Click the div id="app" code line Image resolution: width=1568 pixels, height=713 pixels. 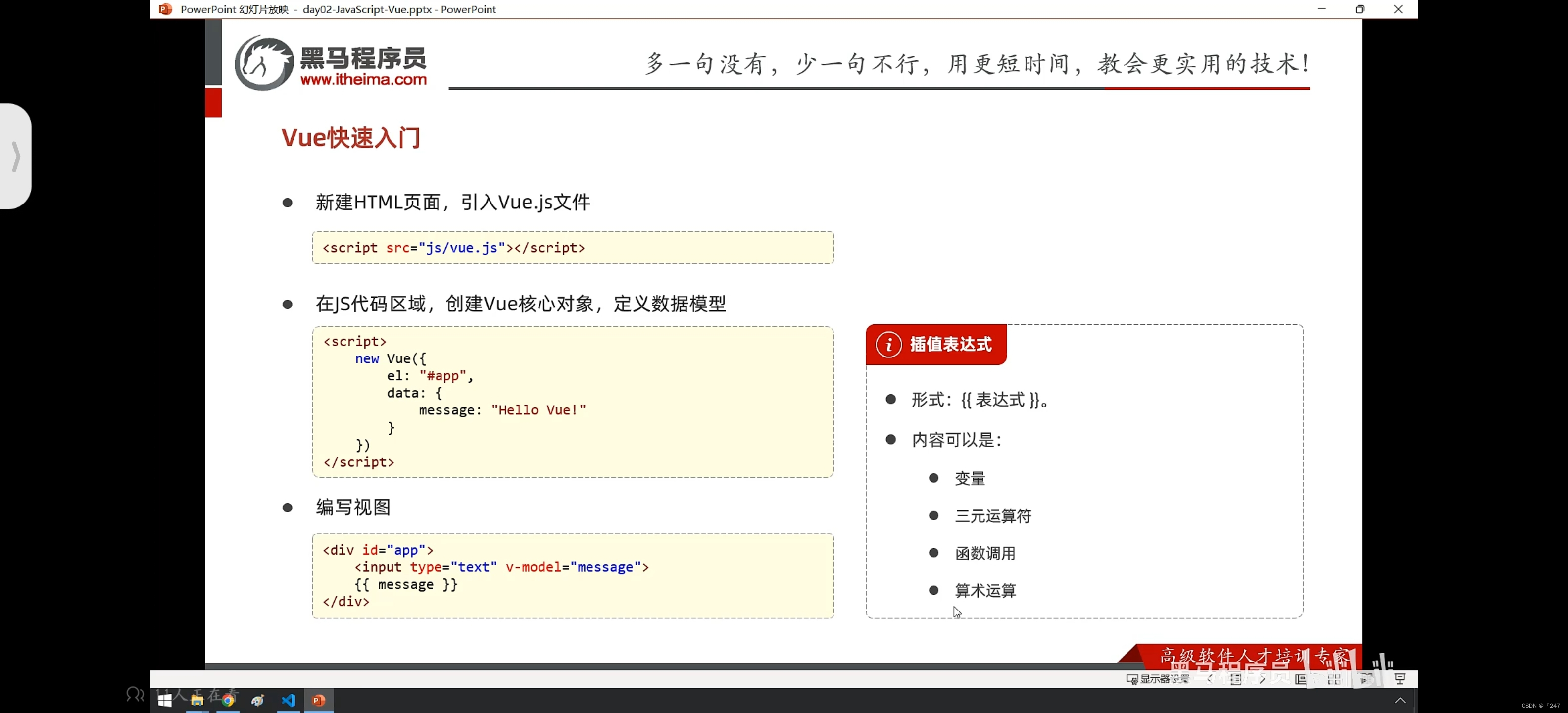coord(378,550)
